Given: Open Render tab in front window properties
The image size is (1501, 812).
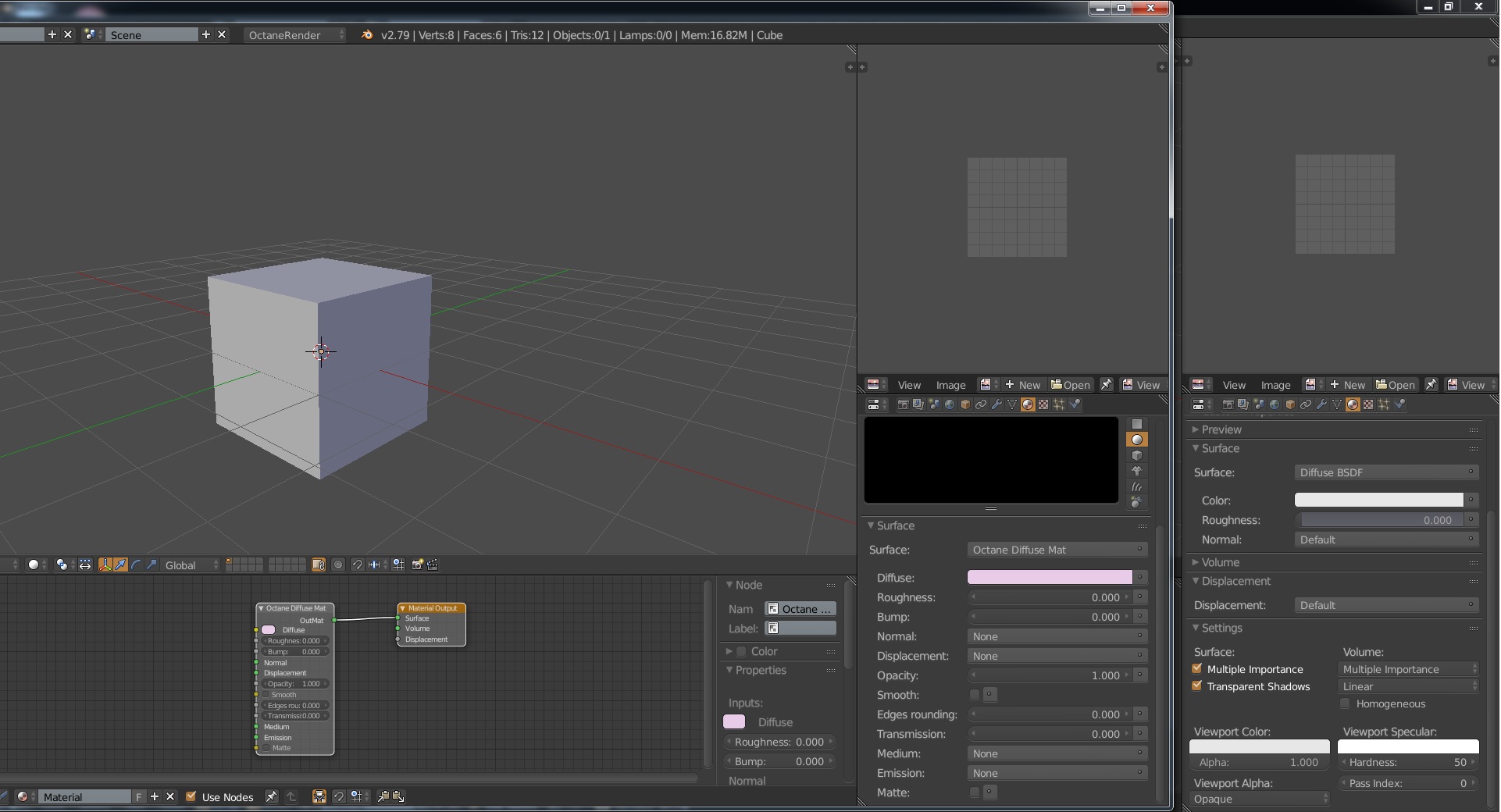Looking at the screenshot, I should click(903, 404).
